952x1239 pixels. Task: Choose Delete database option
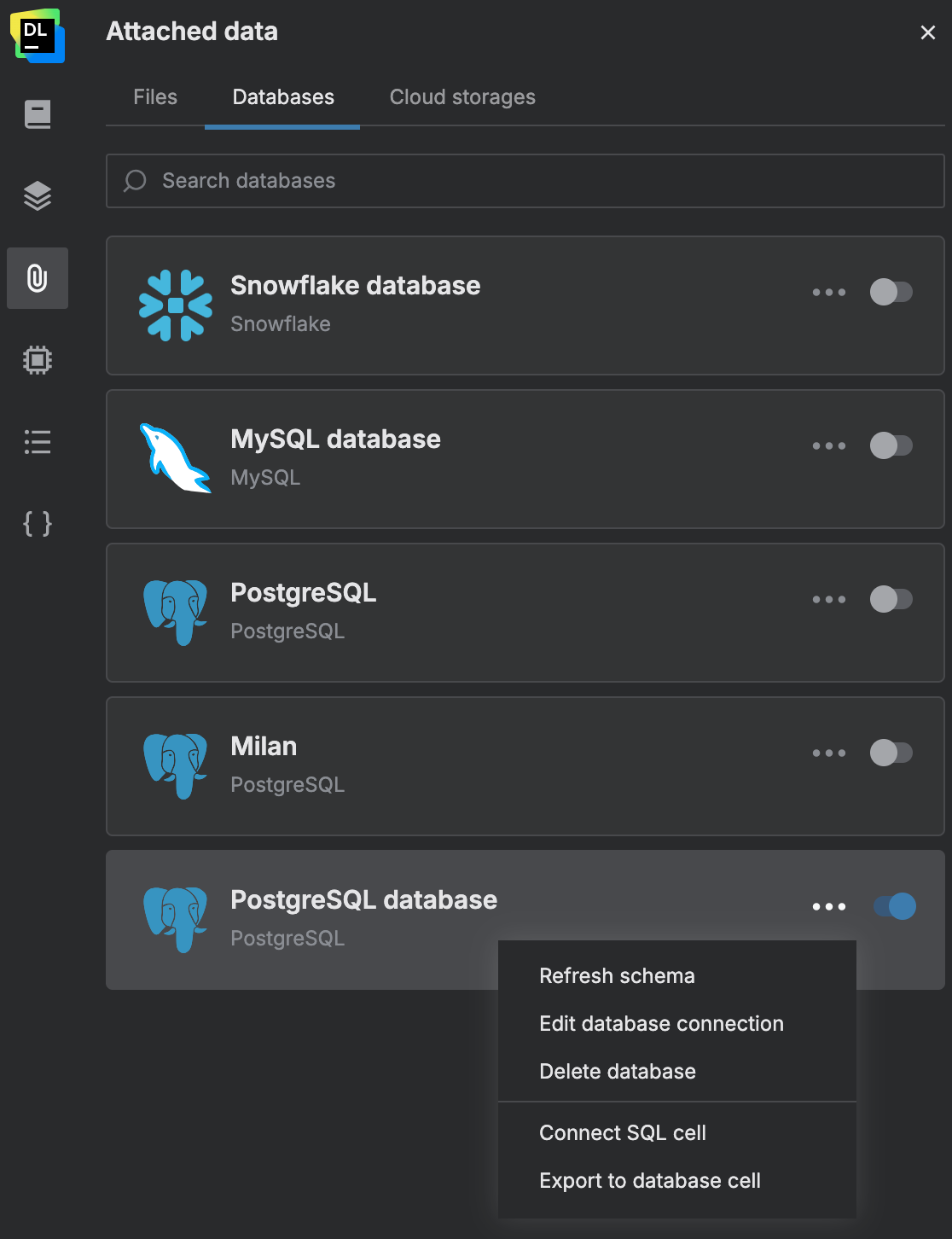point(618,1071)
